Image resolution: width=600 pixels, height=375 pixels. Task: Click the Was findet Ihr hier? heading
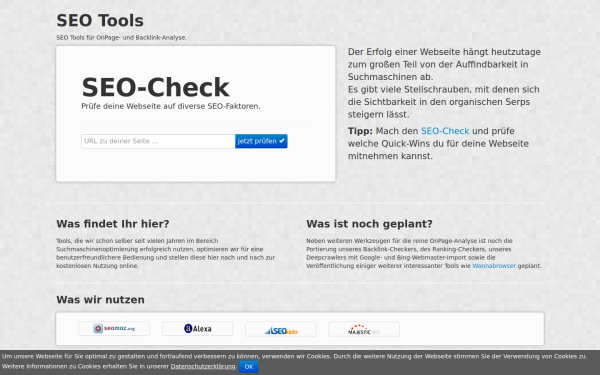112,224
